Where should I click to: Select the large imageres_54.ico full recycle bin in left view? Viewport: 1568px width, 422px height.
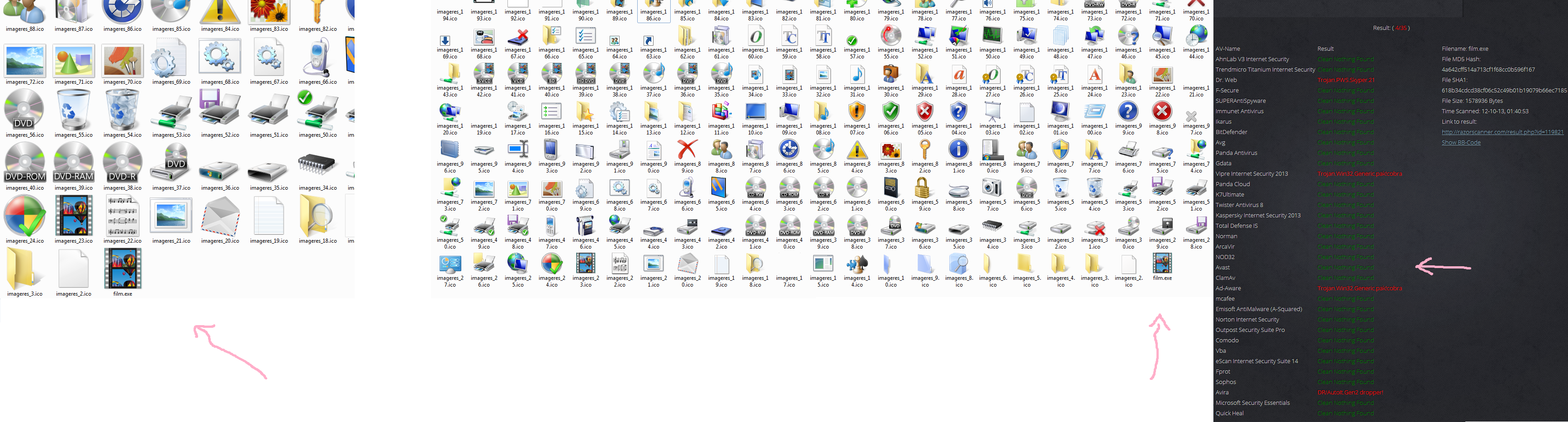coord(122,110)
